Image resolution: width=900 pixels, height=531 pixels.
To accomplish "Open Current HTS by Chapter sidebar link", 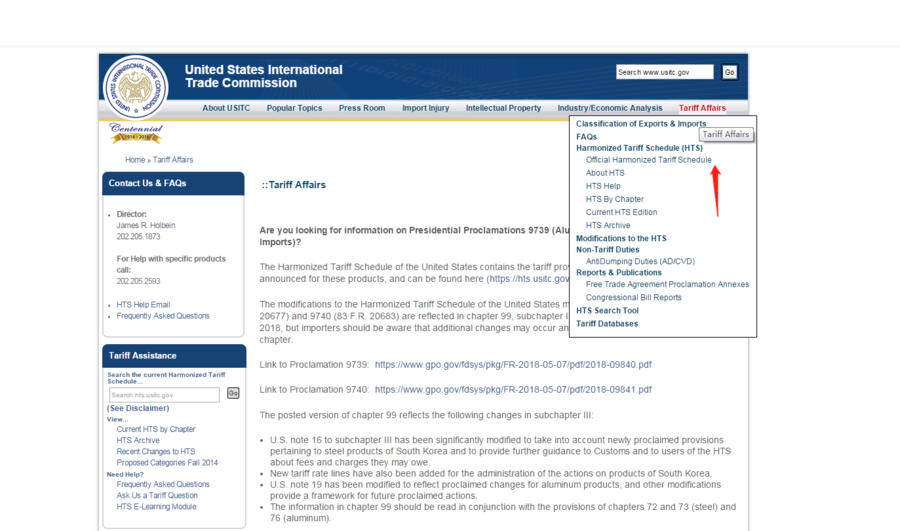I will pyautogui.click(x=156, y=429).
